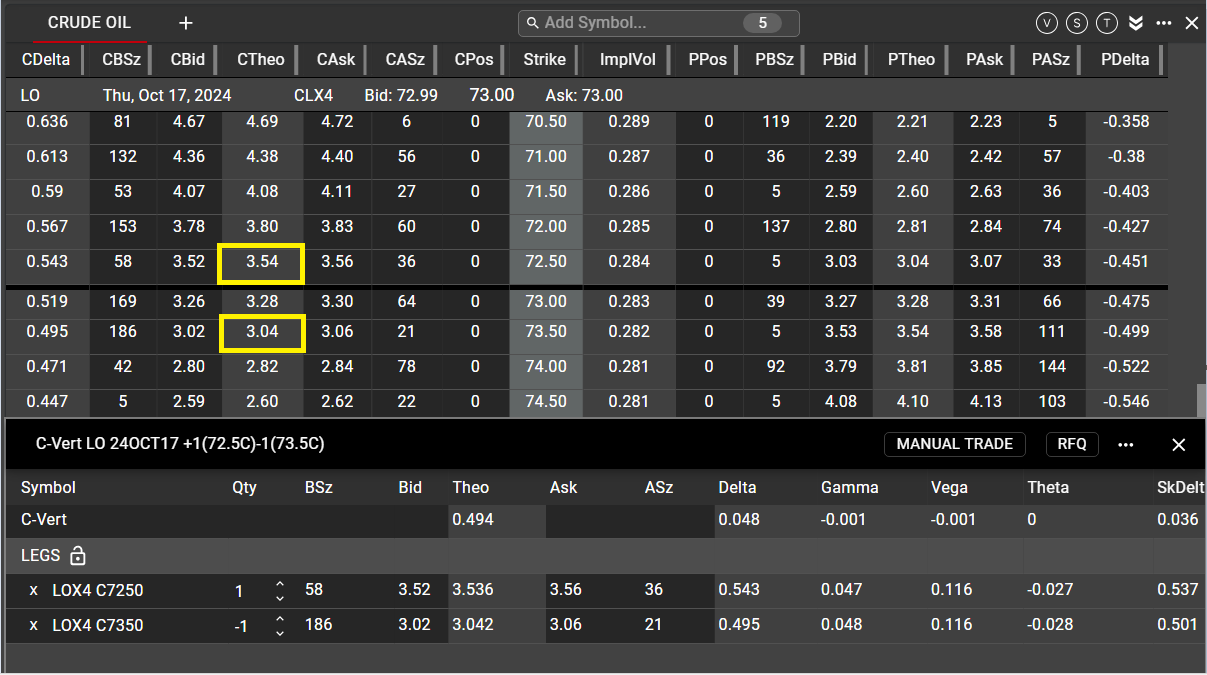1207x675 pixels.
Task: Click the Thu, Oct 17, 2024 expiry label
Action: pyautogui.click(x=167, y=96)
